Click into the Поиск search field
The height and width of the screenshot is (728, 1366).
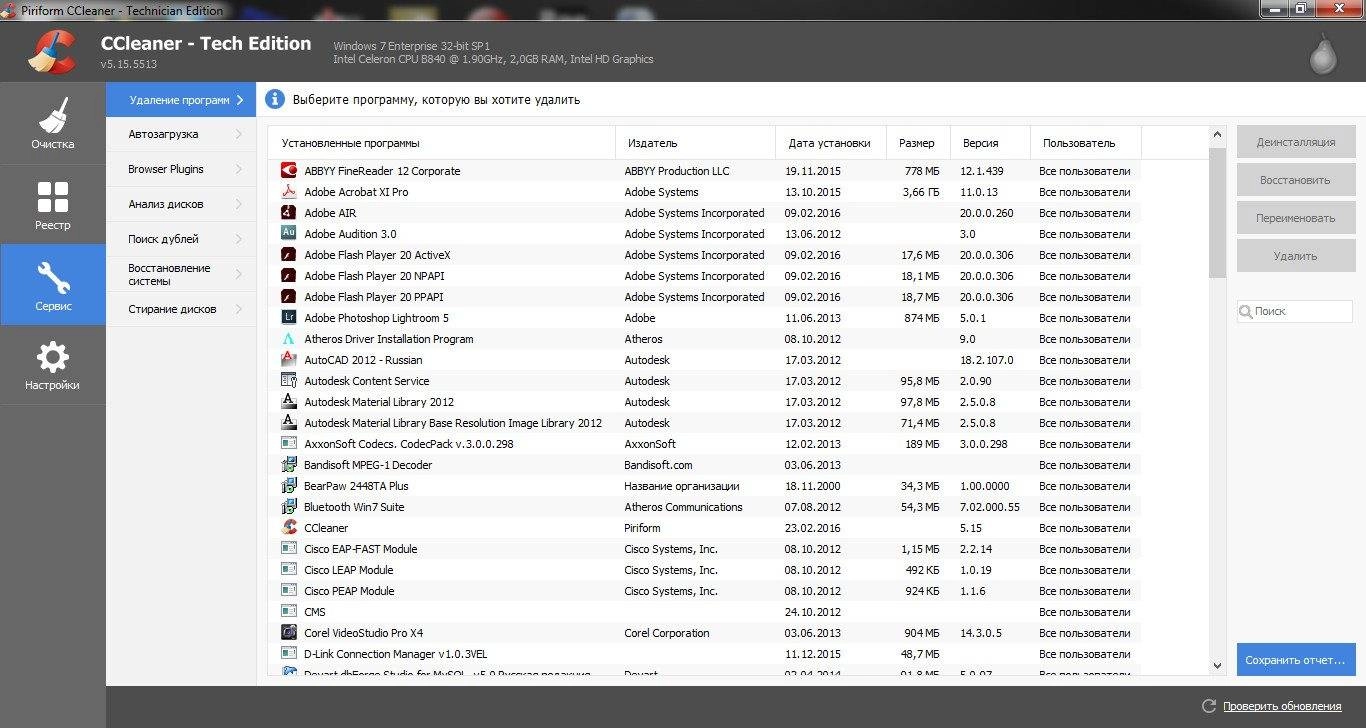click(x=1295, y=311)
